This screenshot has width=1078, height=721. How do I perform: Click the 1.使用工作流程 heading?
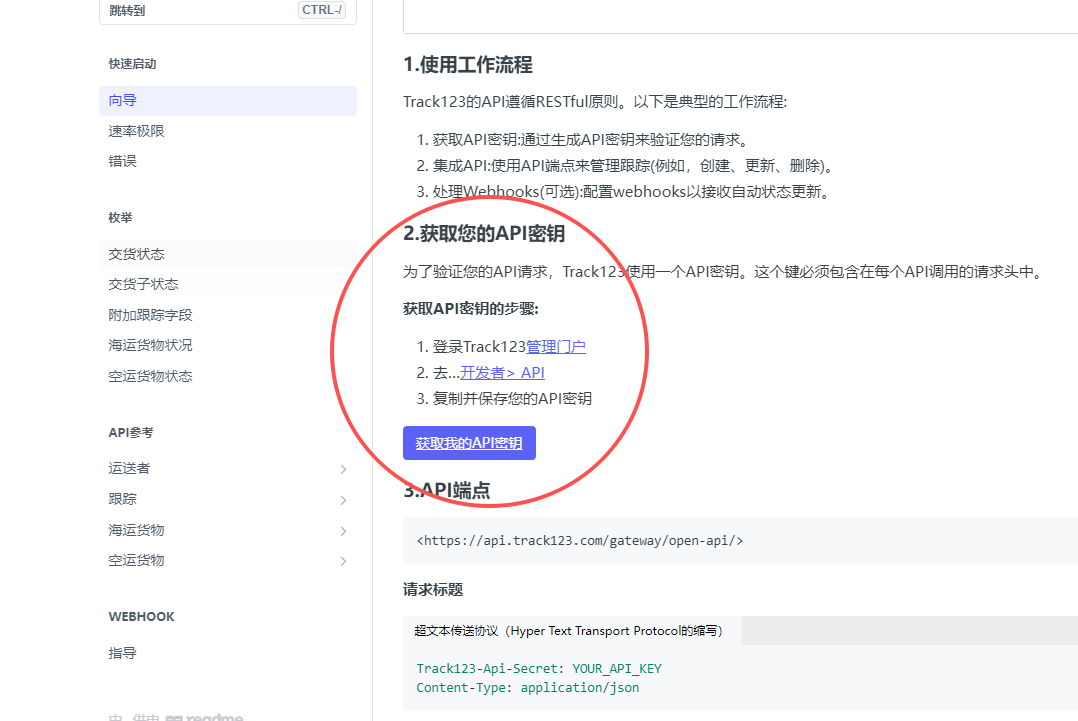point(468,65)
